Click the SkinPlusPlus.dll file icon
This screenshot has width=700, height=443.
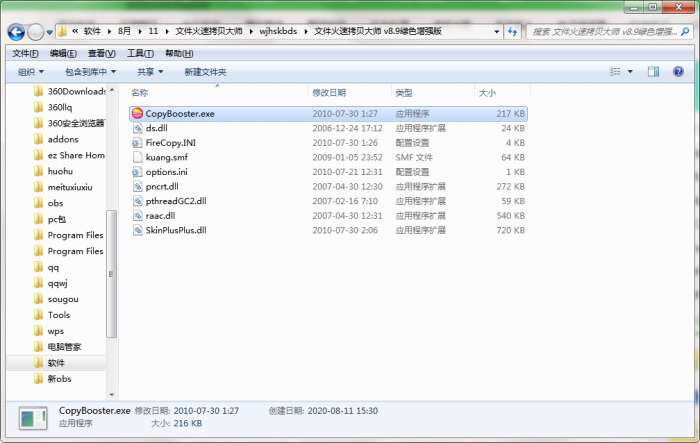138,230
